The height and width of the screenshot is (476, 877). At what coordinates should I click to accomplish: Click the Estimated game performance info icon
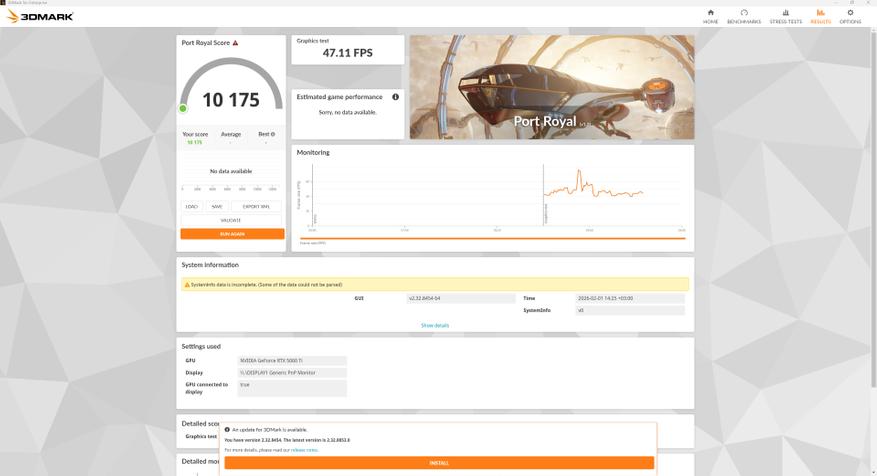[395, 97]
